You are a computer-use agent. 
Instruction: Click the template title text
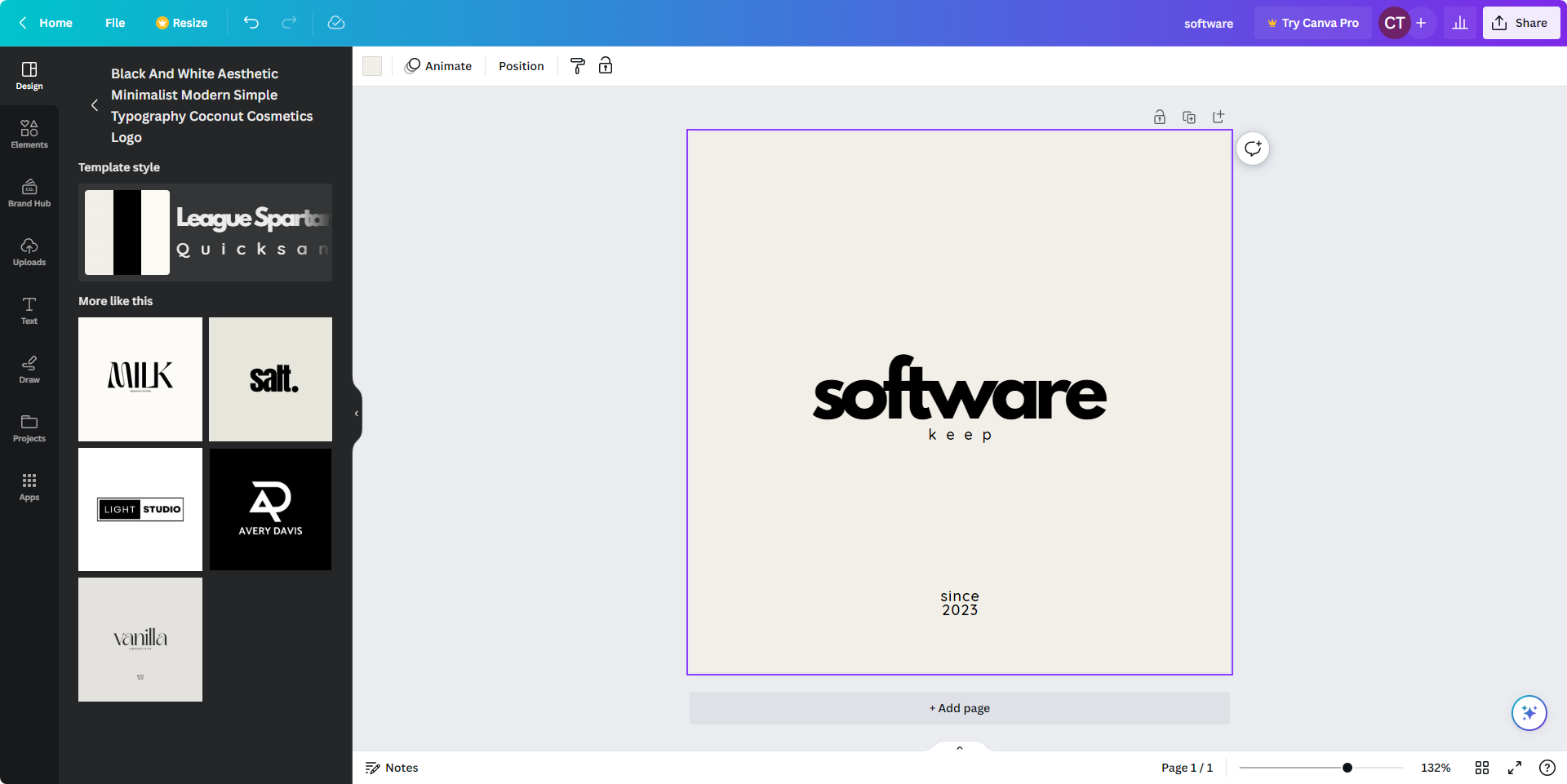(212, 105)
